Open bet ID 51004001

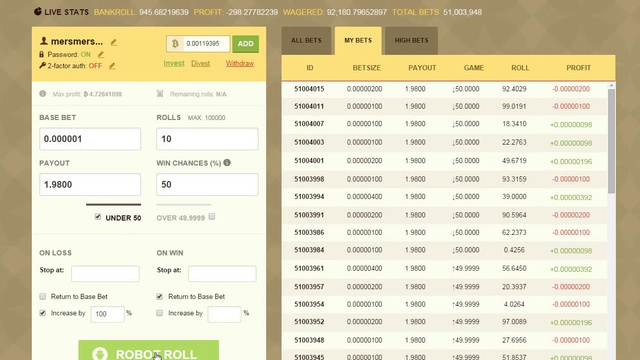point(309,160)
